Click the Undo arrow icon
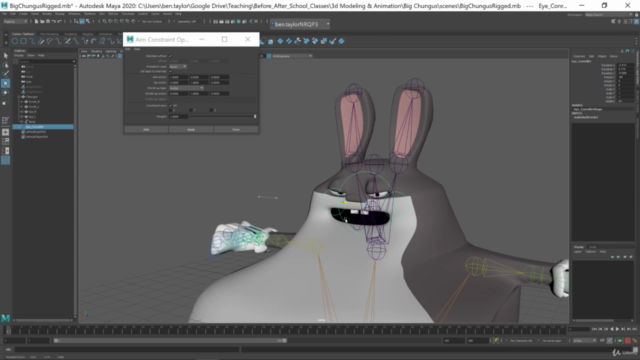The height and width of the screenshot is (360, 640). coord(53,21)
